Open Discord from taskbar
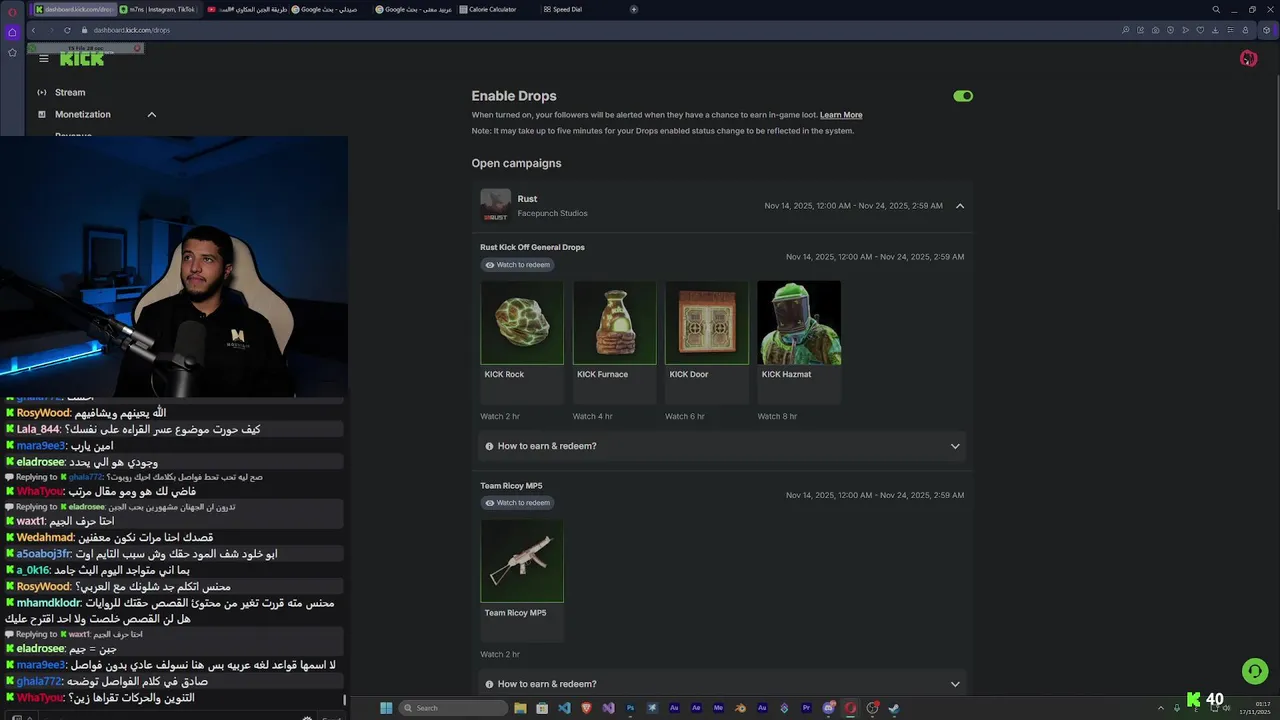 click(828, 708)
